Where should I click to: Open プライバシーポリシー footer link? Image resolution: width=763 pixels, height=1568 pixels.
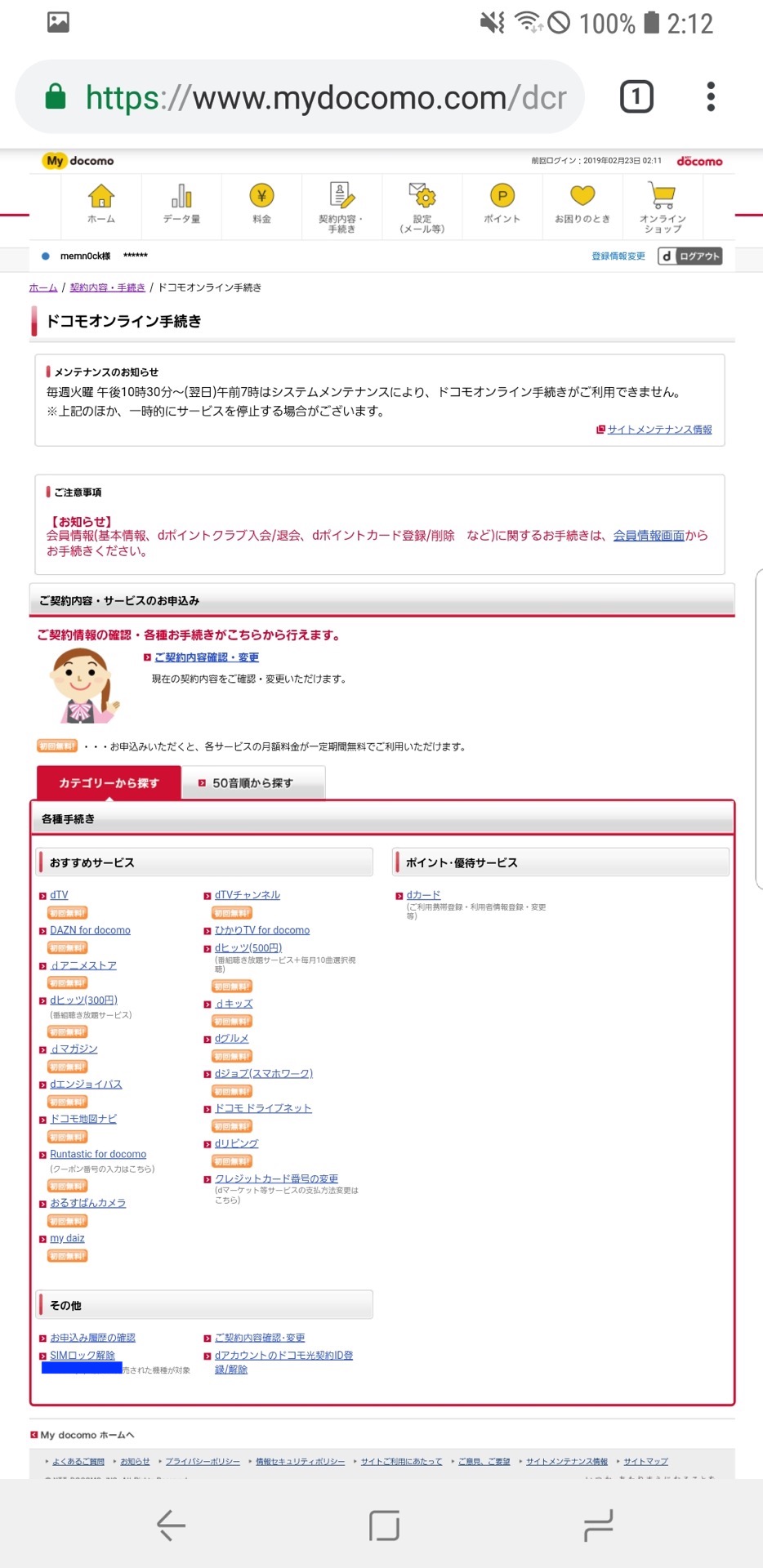203,1462
